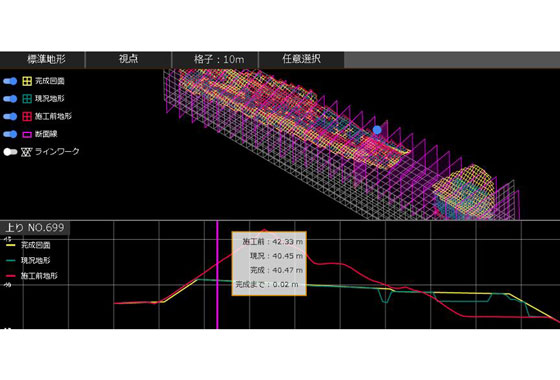Screen dimensions: 560x380
Task: Toggle off the 現況地形 layer switch
Action: point(10,99)
